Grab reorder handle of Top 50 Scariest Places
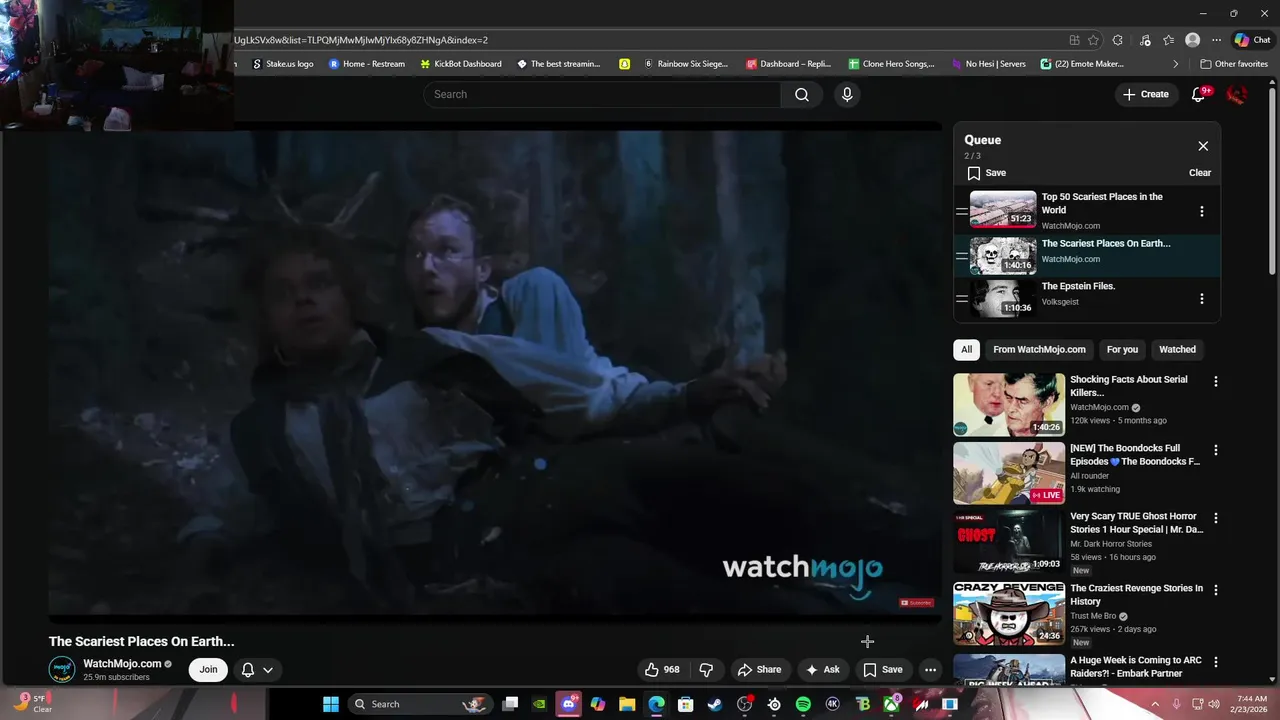The height and width of the screenshot is (720, 1280). pyautogui.click(x=961, y=211)
